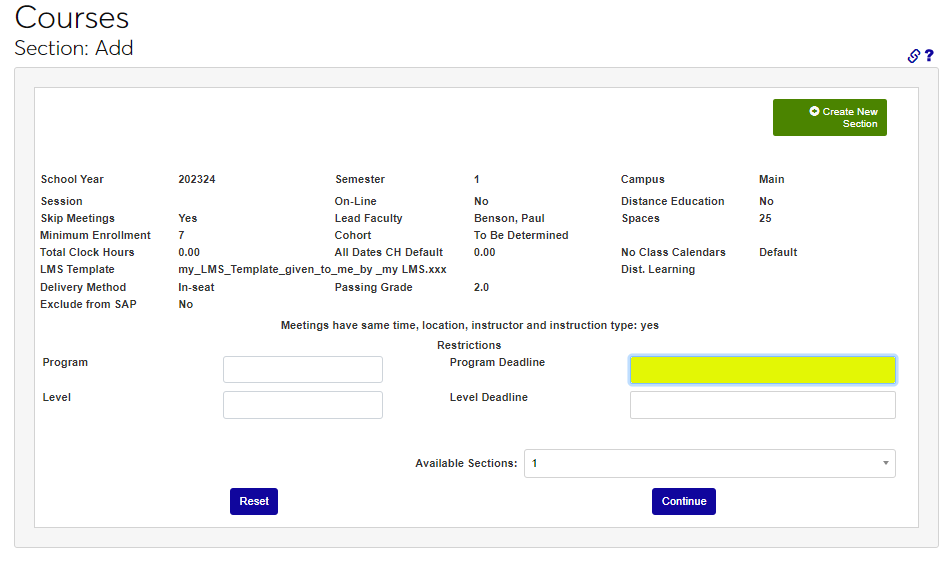
Task: Focus the yellow Program Deadline field
Action: click(762, 370)
